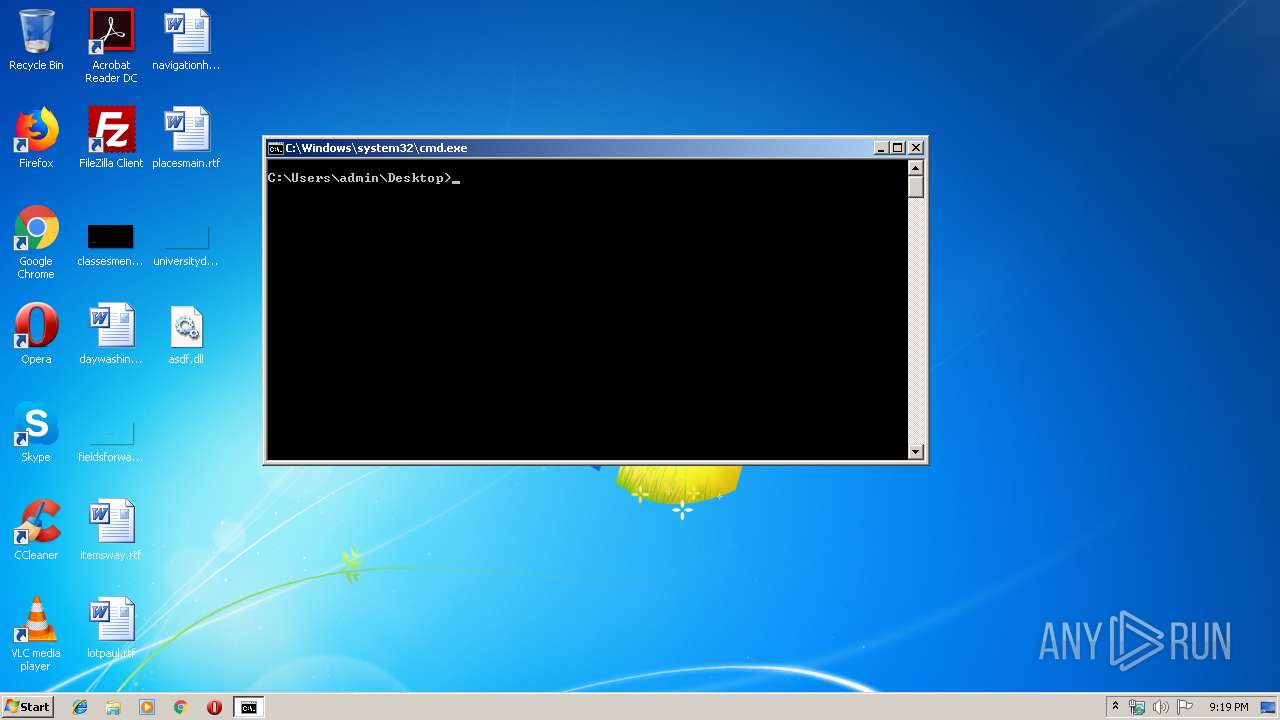Launch Internet Explorer from the taskbar
The width and height of the screenshot is (1280, 720).
80,707
